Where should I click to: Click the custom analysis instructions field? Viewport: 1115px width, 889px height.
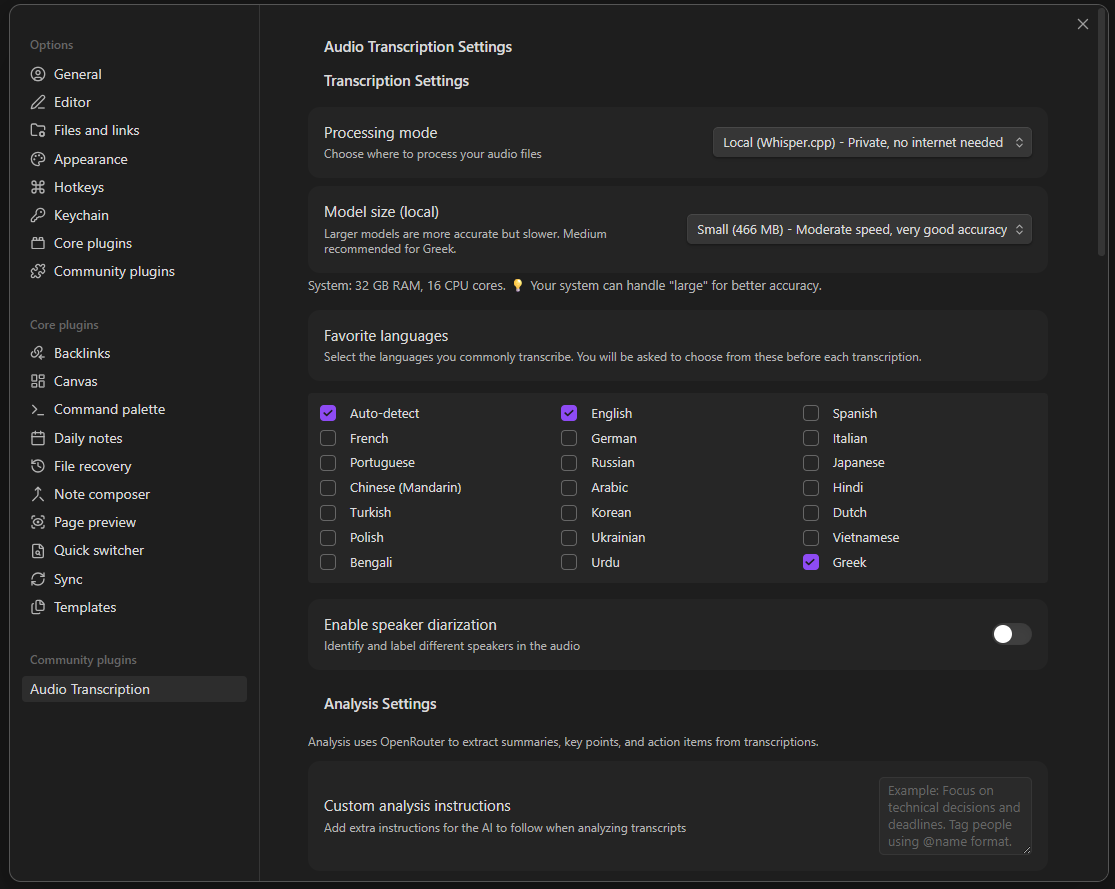pos(954,815)
